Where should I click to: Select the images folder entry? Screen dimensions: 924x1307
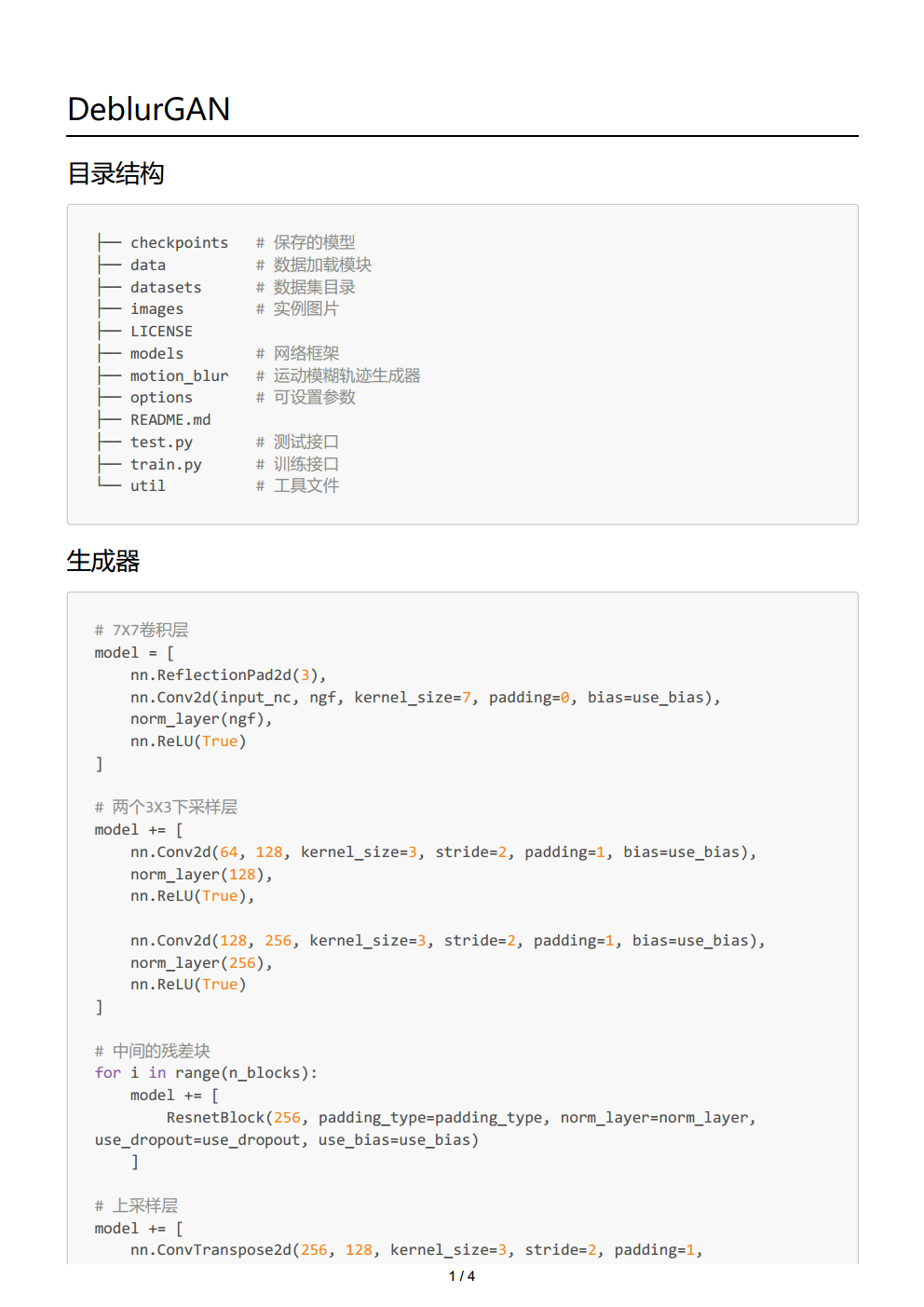coord(156,309)
